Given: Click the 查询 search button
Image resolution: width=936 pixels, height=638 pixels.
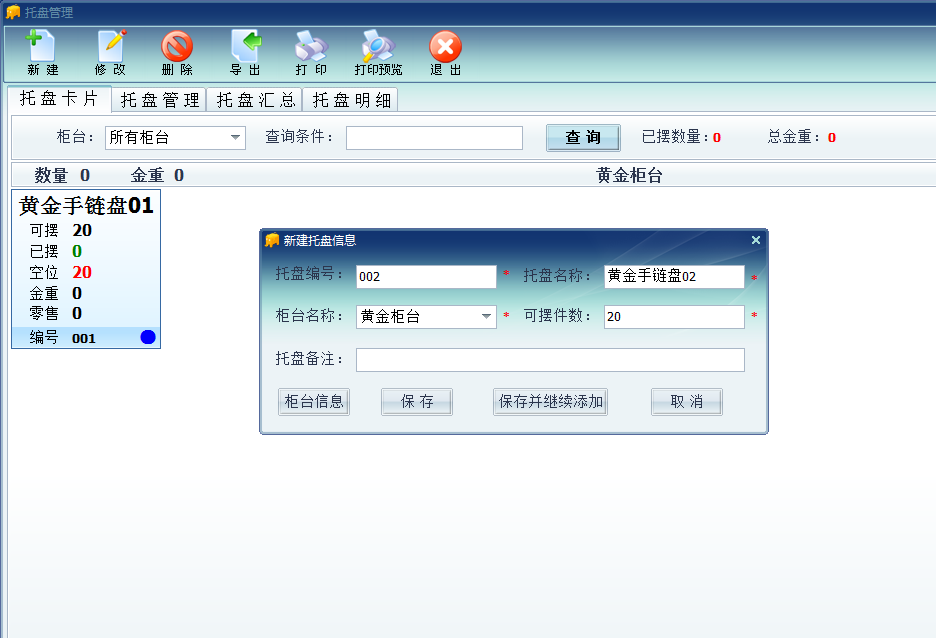Looking at the screenshot, I should tap(583, 137).
